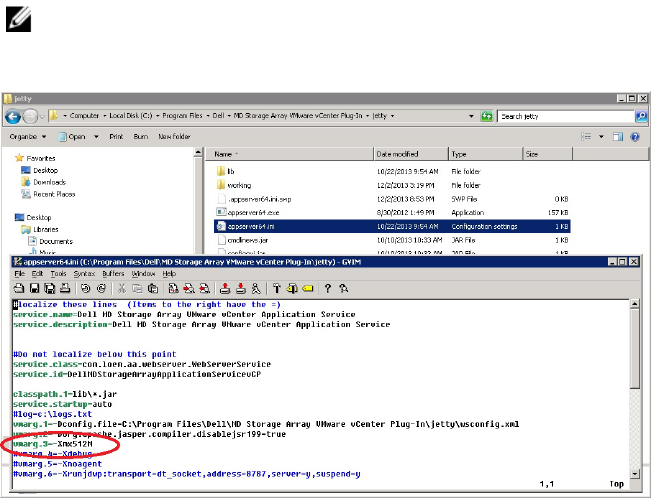Open the Buffers menu in GVIM
Image resolution: width=651 pixels, height=498 pixels.
114,273
